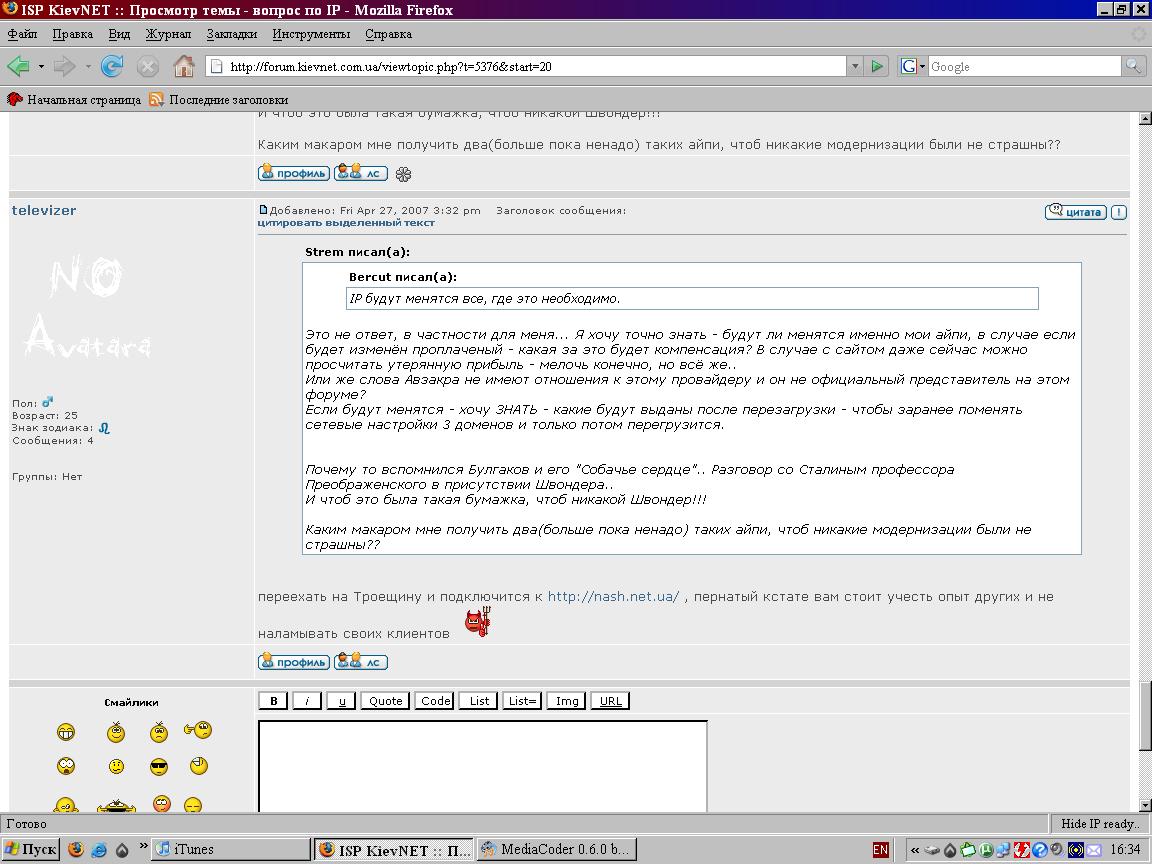Click the Stop loading toolbar icon
The width and height of the screenshot is (1152, 864).
pos(148,67)
